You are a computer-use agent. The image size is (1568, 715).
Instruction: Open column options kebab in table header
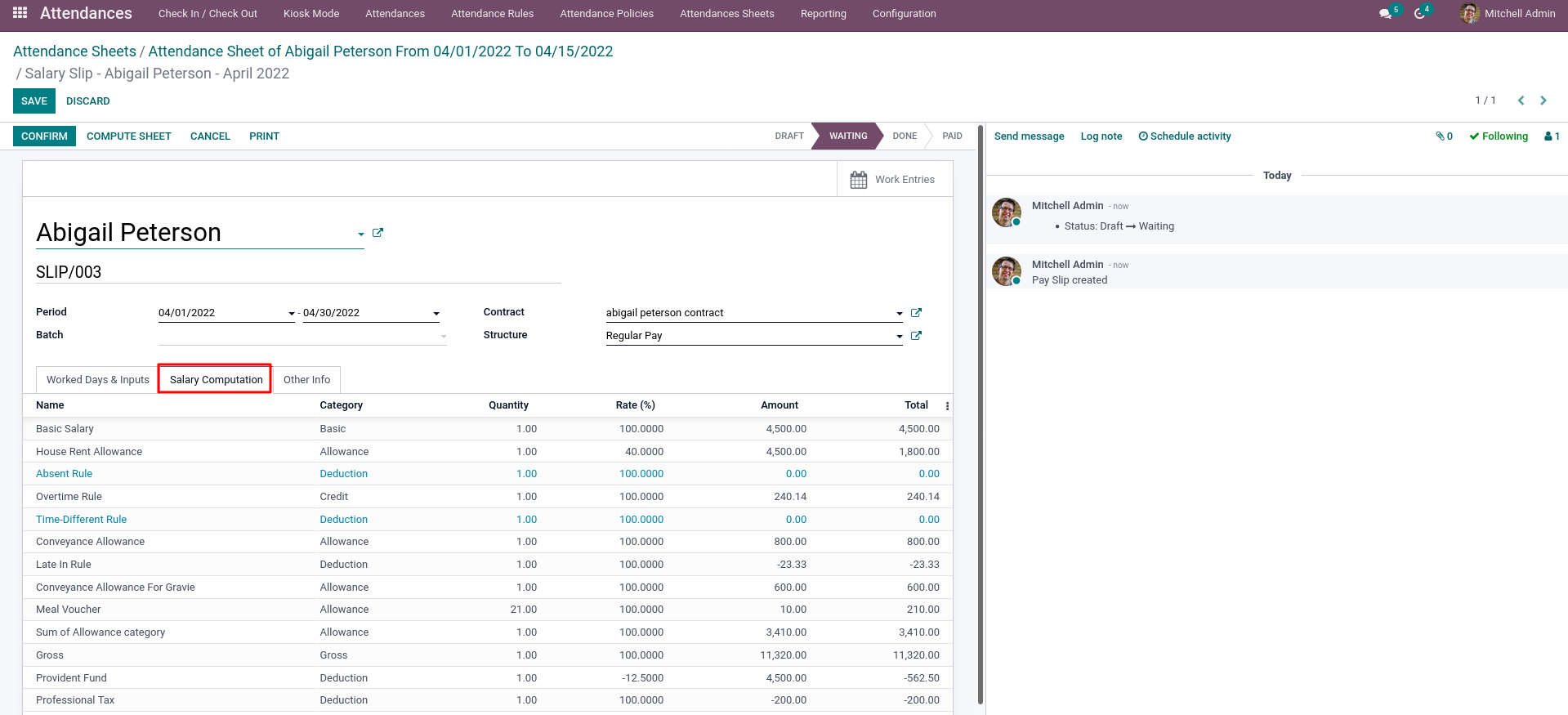click(x=947, y=406)
